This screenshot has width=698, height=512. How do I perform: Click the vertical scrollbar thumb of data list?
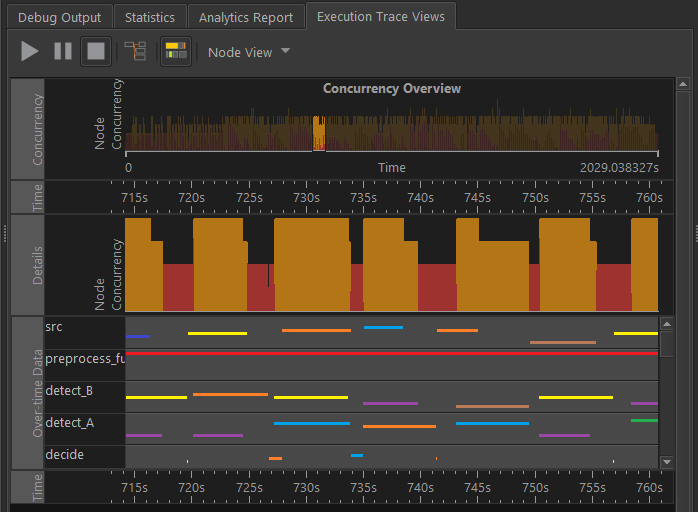pyautogui.click(x=667, y=342)
